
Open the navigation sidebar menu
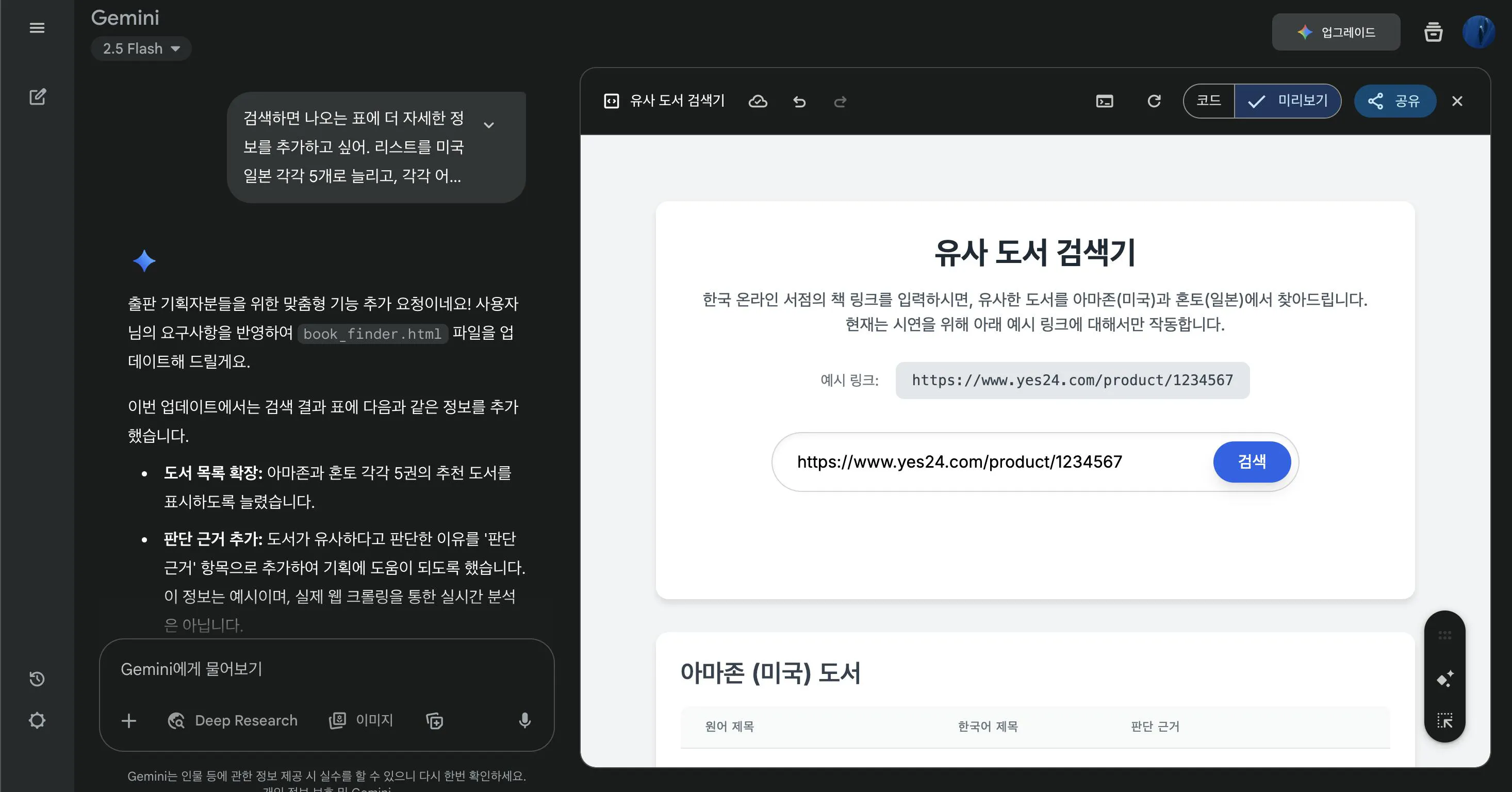pos(37,27)
